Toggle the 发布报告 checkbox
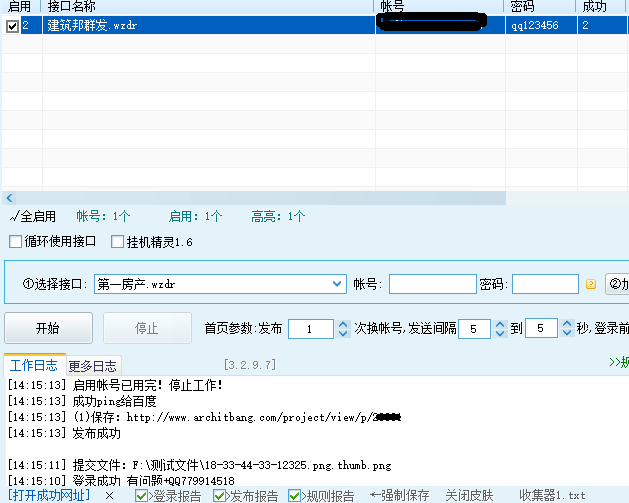The height and width of the screenshot is (503, 629). click(x=219, y=495)
